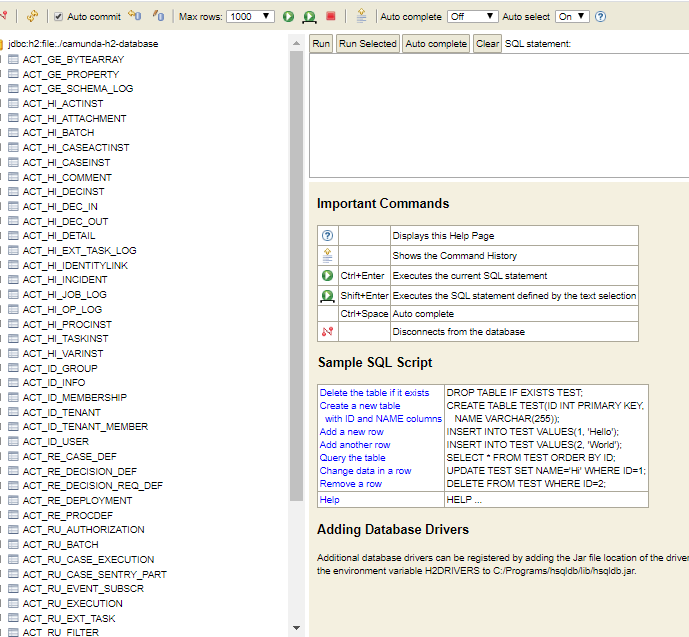The image size is (689, 637).
Task: Click the ACT_HI_CASEINST table icon
Action: tap(14, 162)
